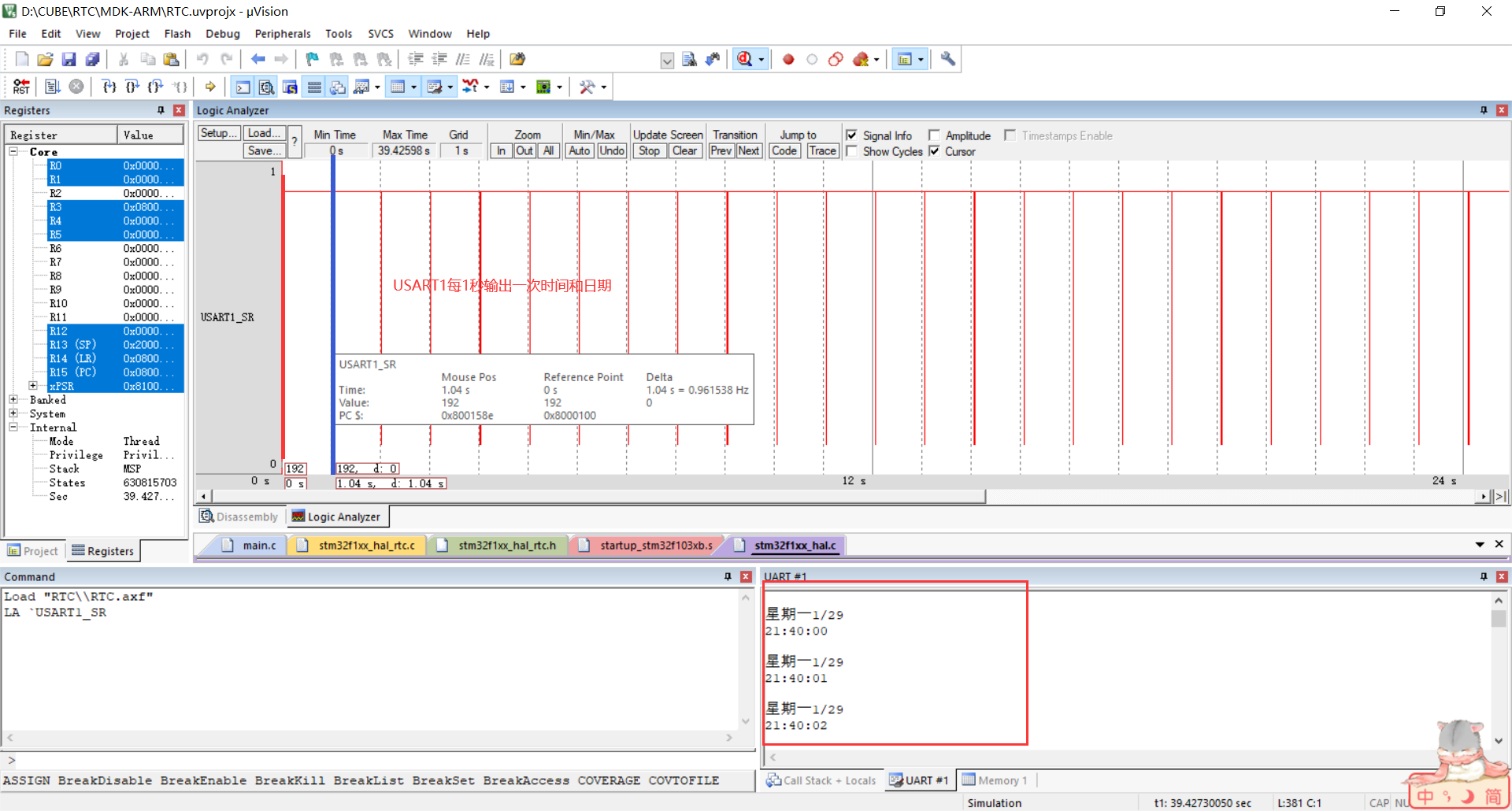1512x811 pixels.
Task: Toggle the Disassembly window icon
Action: pos(267,87)
